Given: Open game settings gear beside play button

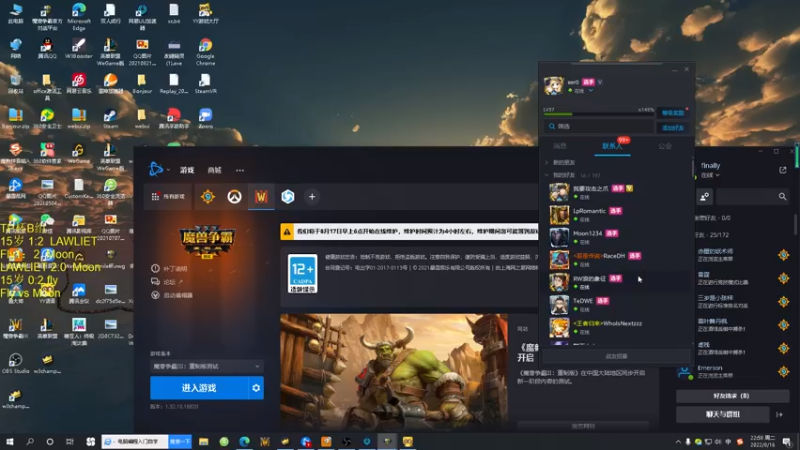Looking at the screenshot, I should (256, 388).
